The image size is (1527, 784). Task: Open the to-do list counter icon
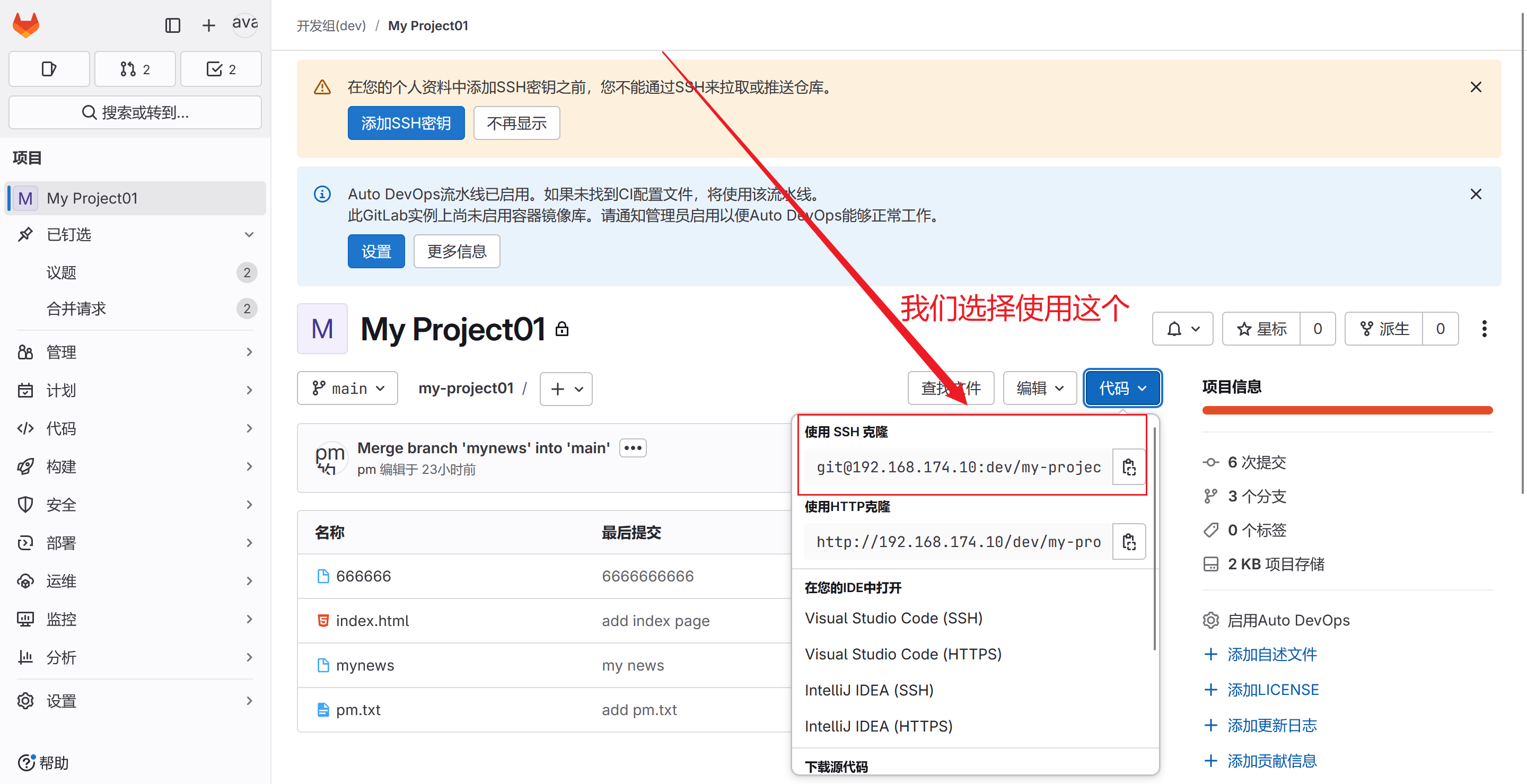[221, 69]
